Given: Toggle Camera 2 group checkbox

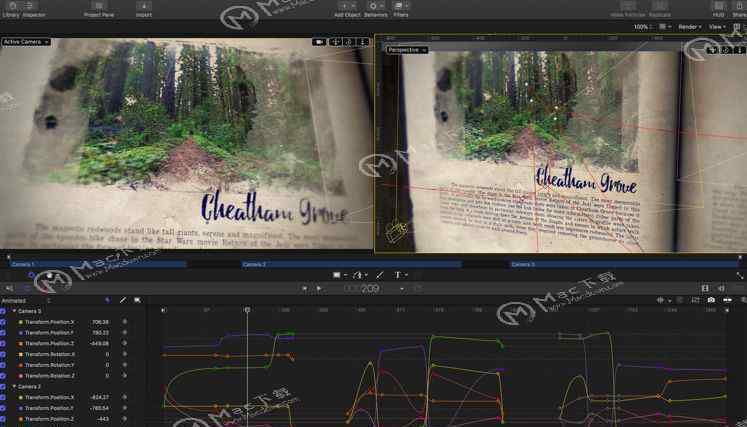Looking at the screenshot, I should (2, 386).
